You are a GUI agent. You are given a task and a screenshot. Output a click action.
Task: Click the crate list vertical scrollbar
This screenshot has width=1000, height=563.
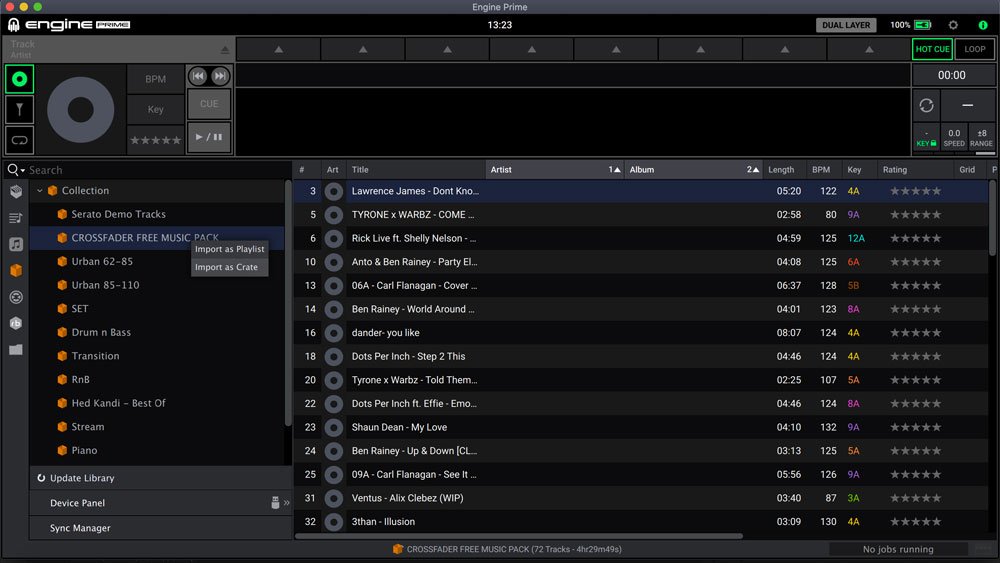coord(288,303)
